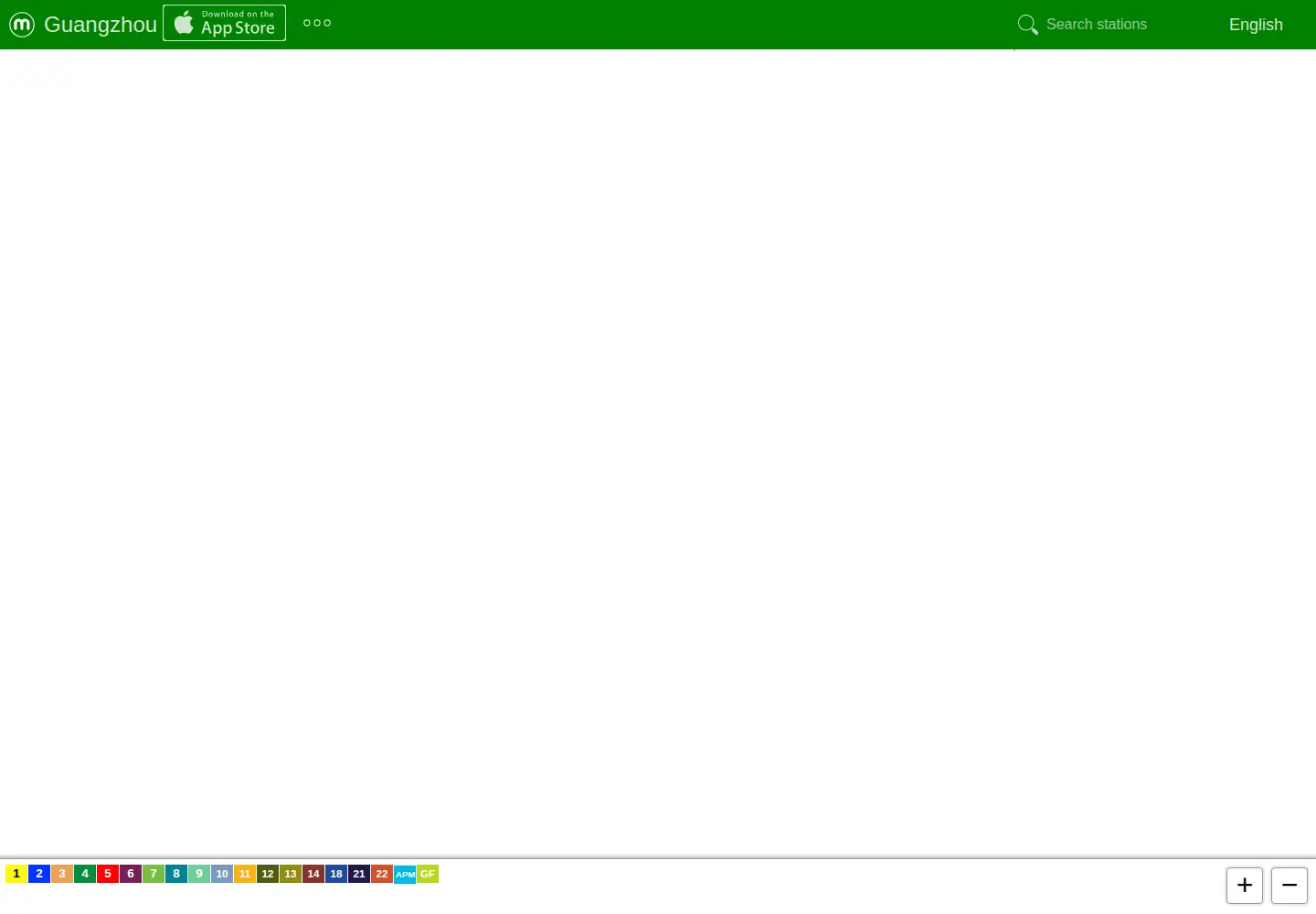Viewport: 1316px width, 914px height.
Task: Select the APM line badge
Action: [x=405, y=874]
